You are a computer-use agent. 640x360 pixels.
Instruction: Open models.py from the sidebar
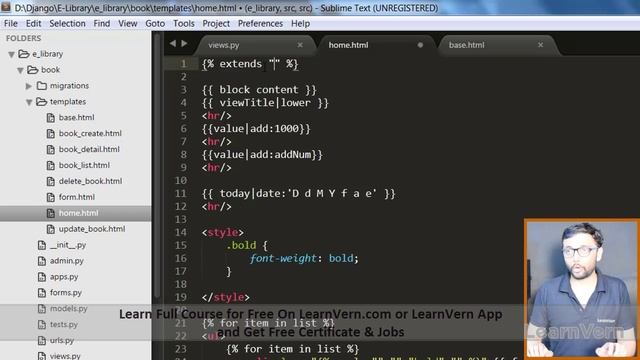tap(69, 309)
